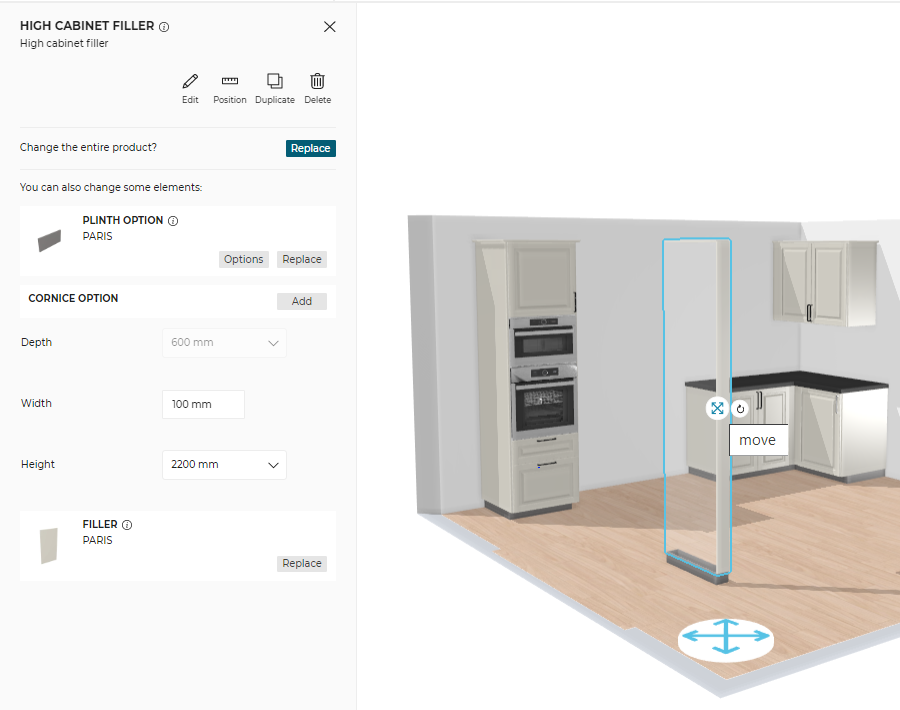
Task: Click the Width input field
Action: [x=203, y=404]
